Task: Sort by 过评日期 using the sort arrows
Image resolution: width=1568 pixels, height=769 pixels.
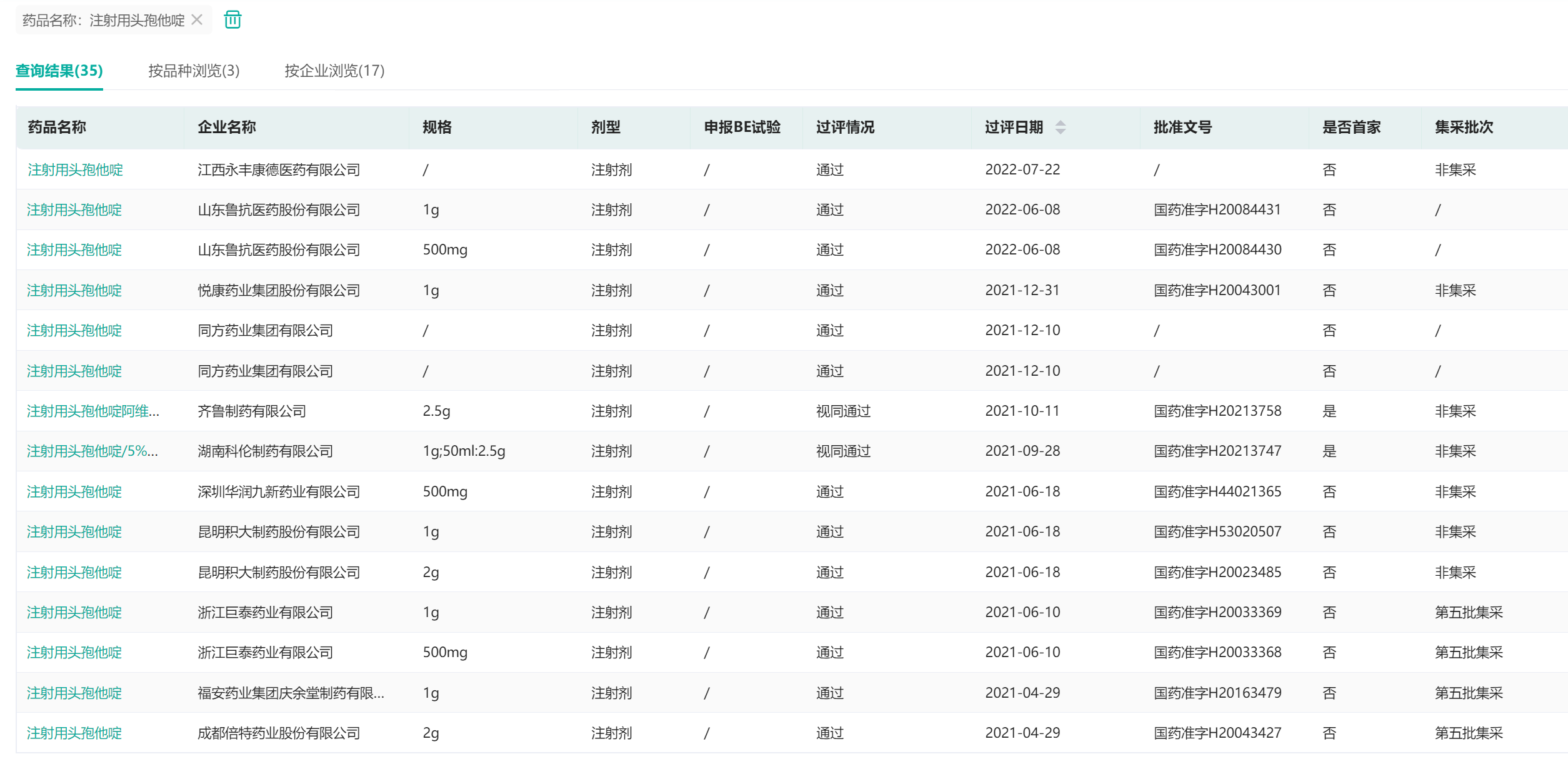Action: click(x=1060, y=128)
